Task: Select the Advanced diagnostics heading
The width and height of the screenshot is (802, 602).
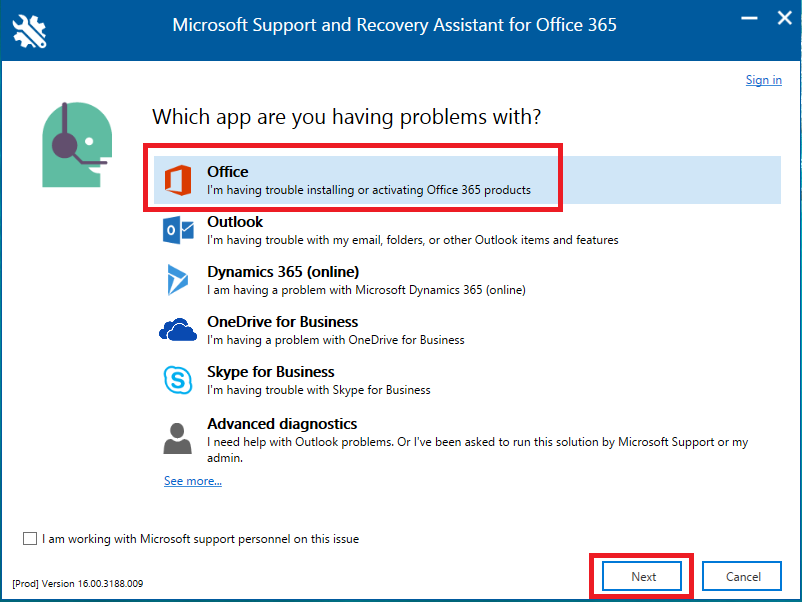Action: click(x=282, y=424)
